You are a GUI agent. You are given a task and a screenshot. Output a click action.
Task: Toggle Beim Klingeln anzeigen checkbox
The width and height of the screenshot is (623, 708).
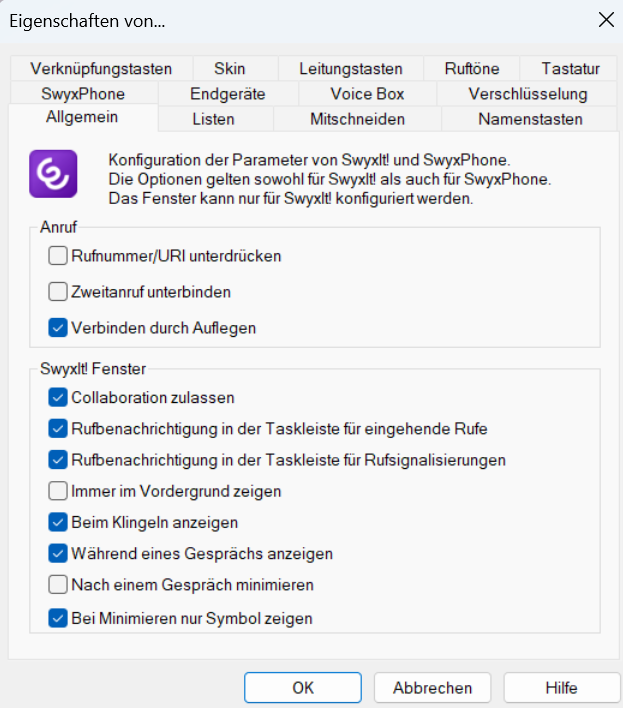[58, 522]
